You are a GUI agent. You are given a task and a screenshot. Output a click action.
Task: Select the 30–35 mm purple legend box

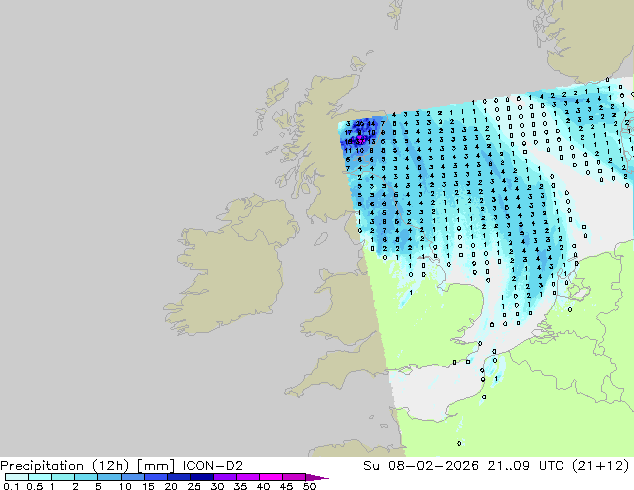tap(224, 477)
